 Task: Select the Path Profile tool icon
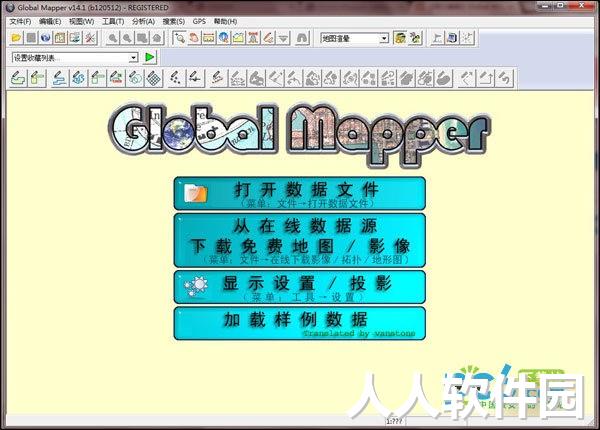pos(239,38)
